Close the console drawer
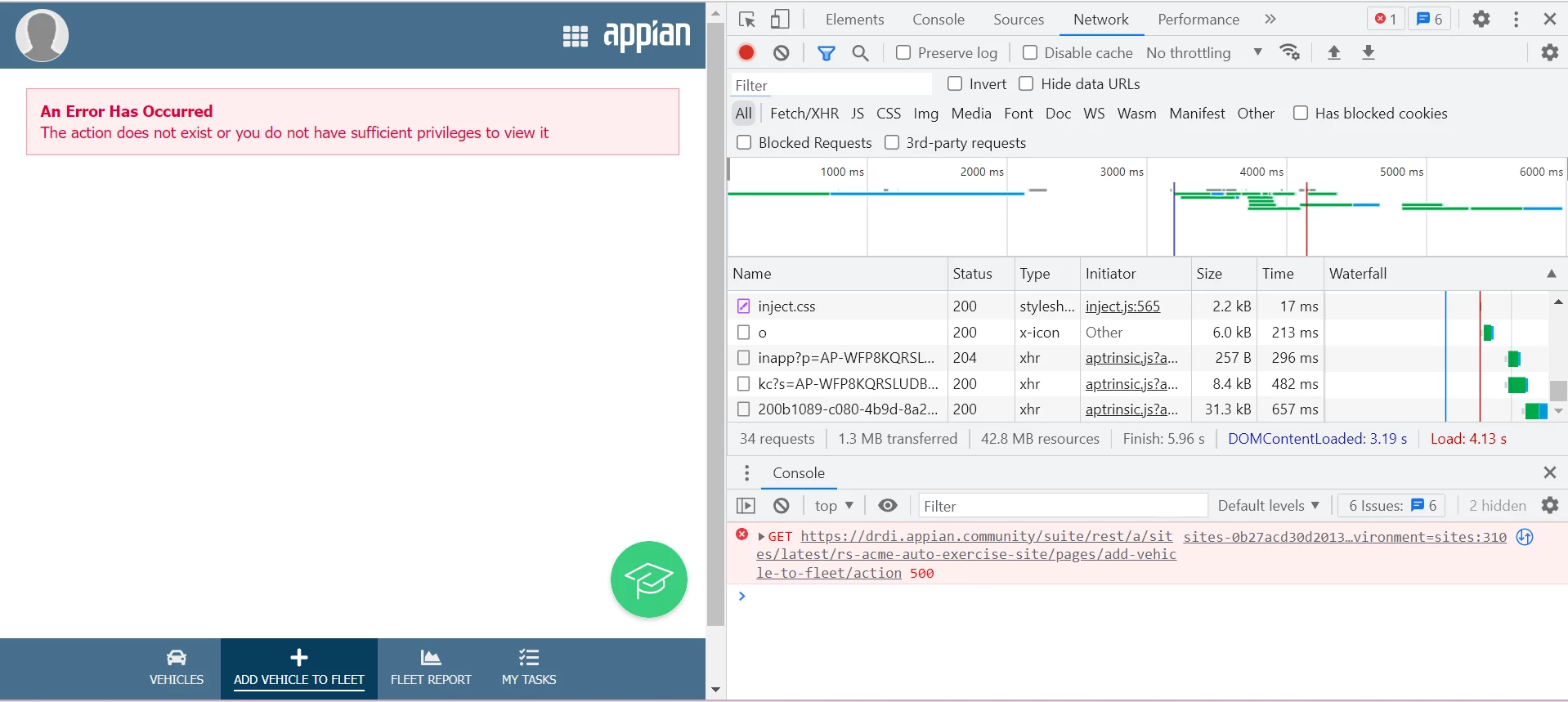The width and height of the screenshot is (1568, 702). click(1550, 473)
